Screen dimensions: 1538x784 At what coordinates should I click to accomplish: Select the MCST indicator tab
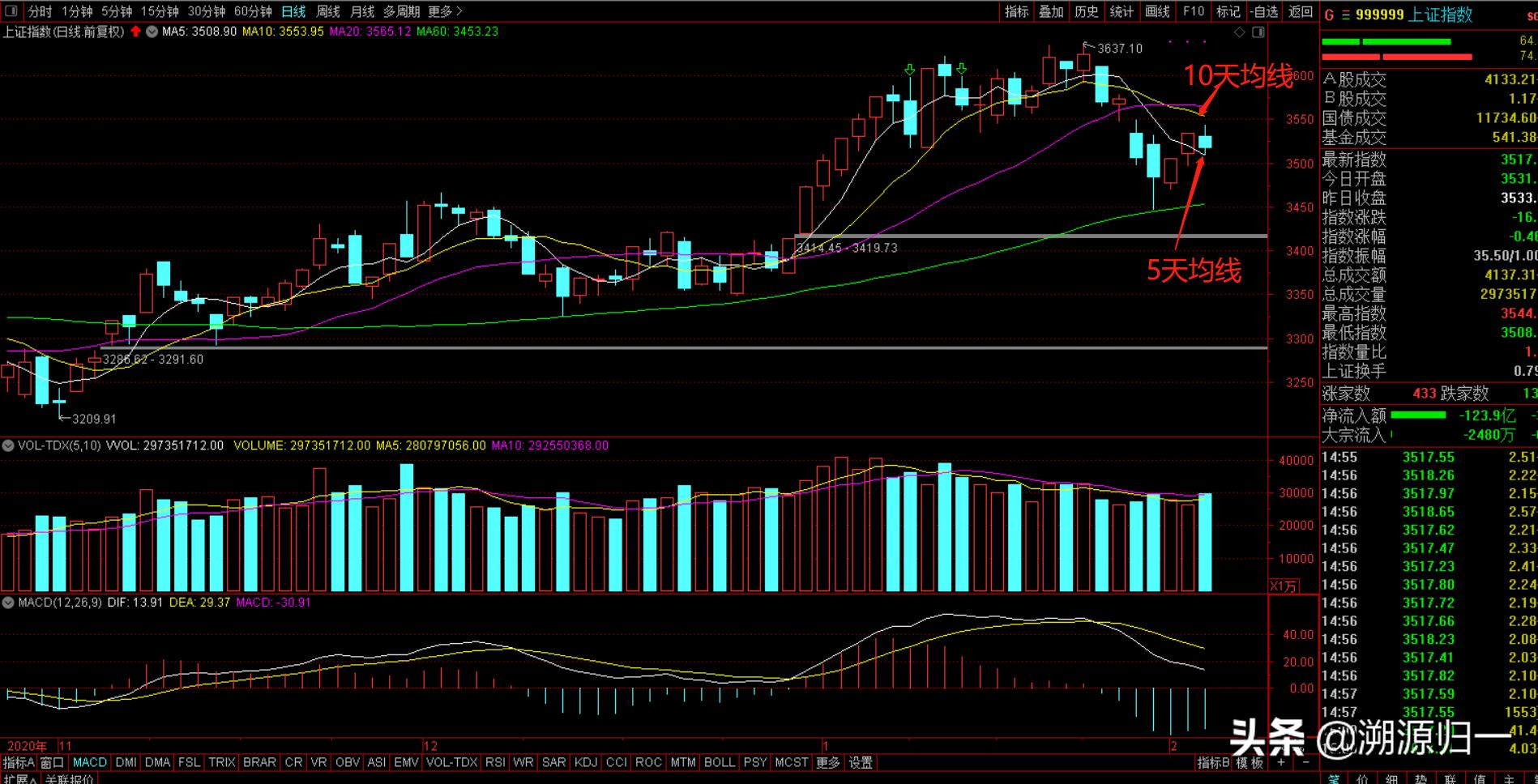click(792, 763)
